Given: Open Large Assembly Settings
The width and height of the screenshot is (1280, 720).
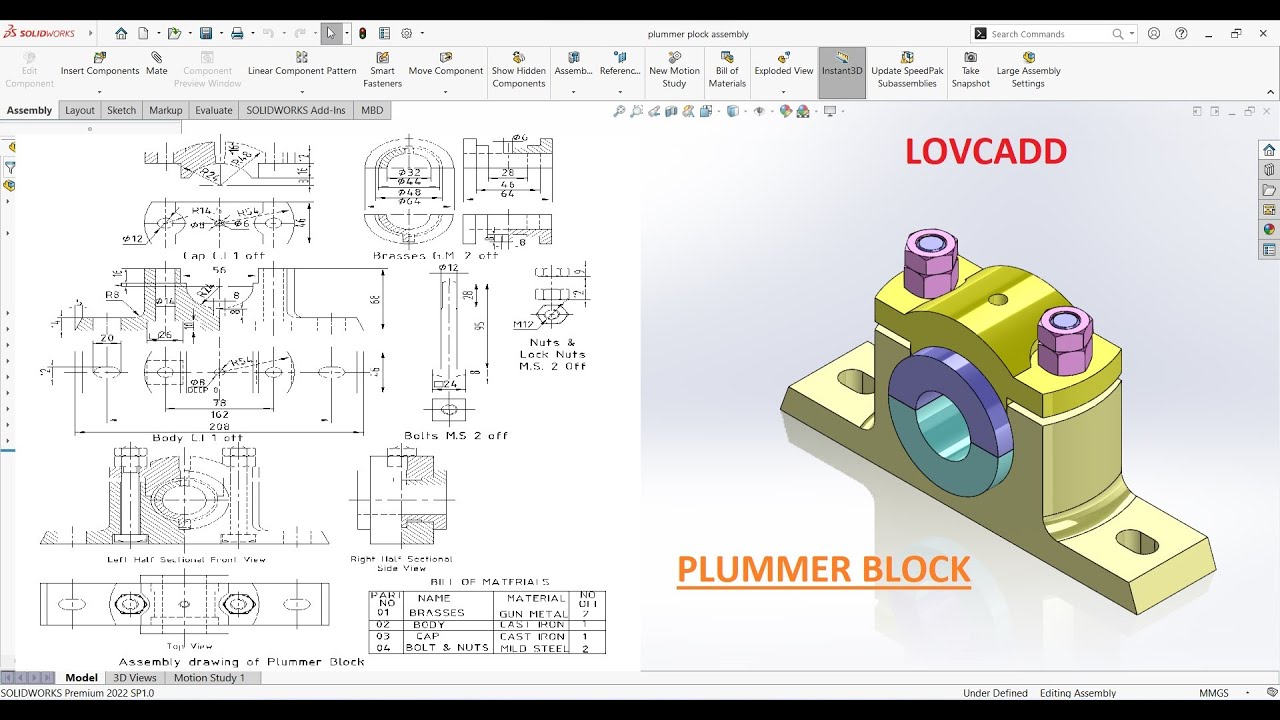Looking at the screenshot, I should (x=1028, y=70).
